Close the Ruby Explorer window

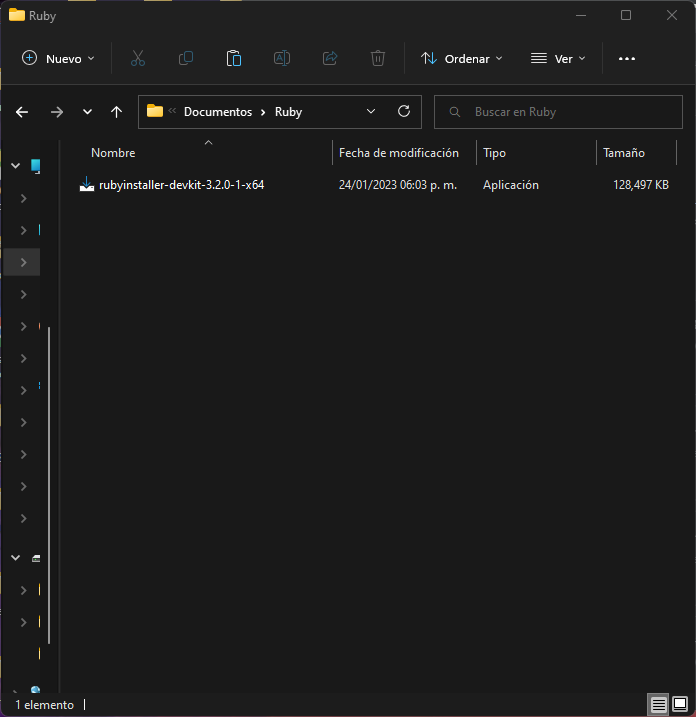[x=672, y=16]
